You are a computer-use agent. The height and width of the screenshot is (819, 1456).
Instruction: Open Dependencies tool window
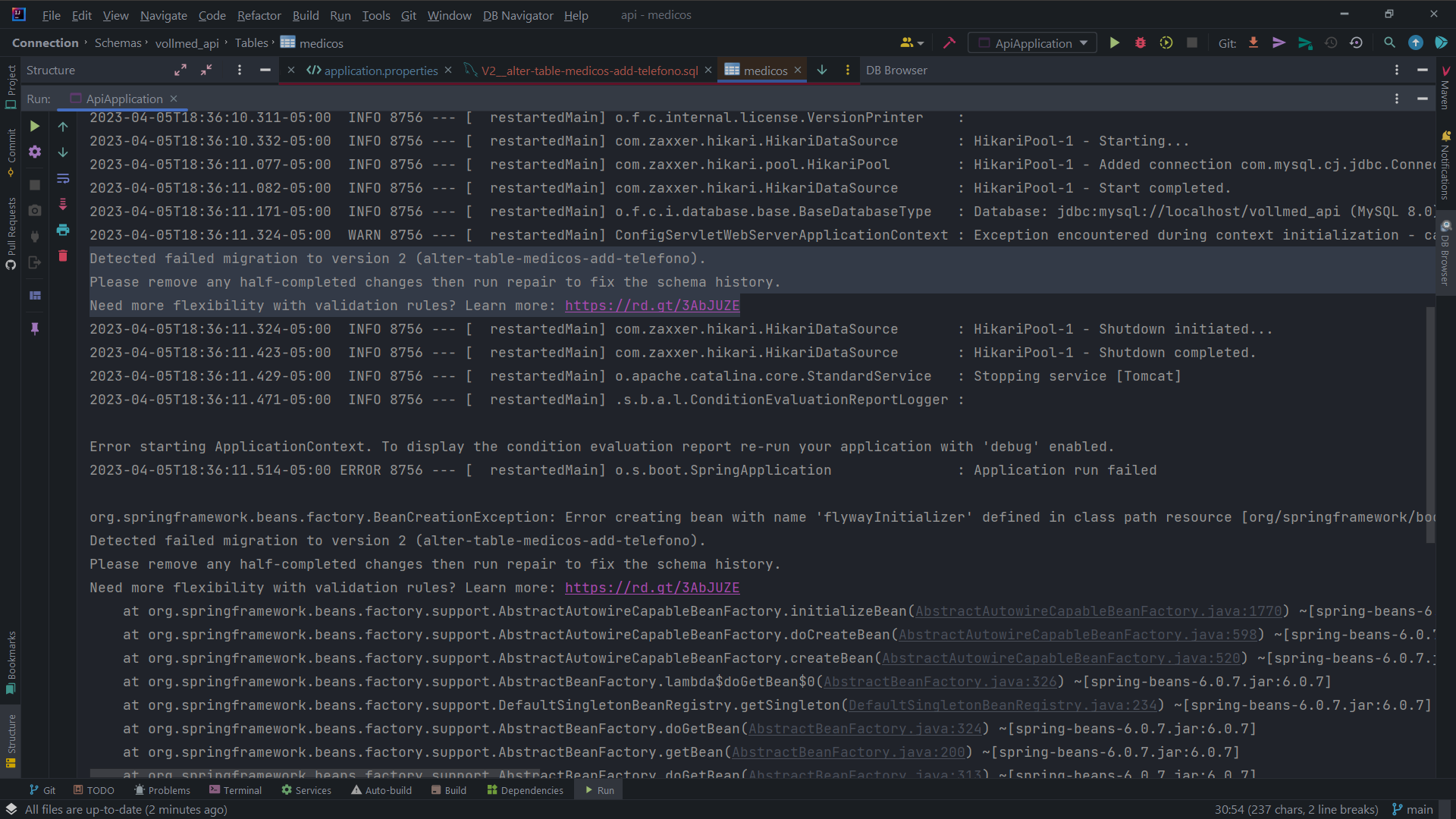pyautogui.click(x=525, y=790)
